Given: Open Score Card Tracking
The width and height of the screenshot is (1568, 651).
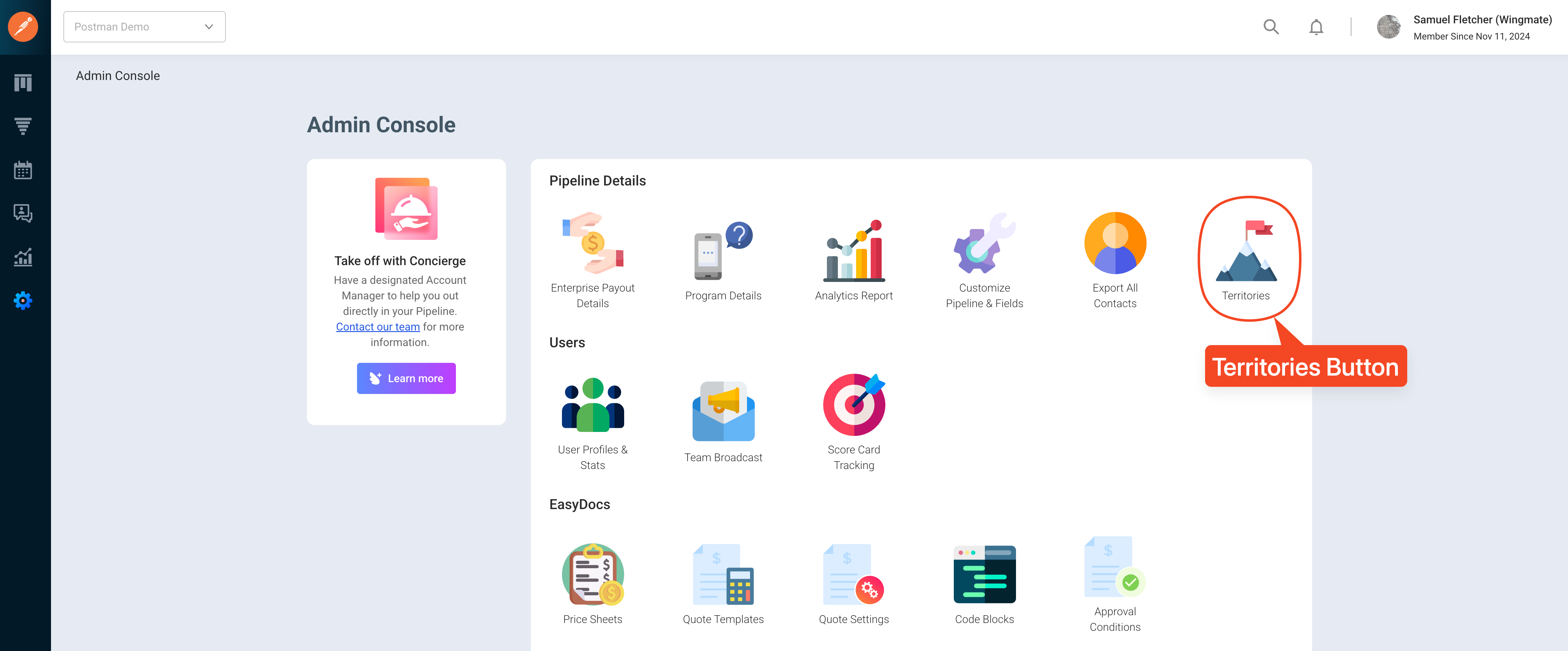Looking at the screenshot, I should pos(853,423).
